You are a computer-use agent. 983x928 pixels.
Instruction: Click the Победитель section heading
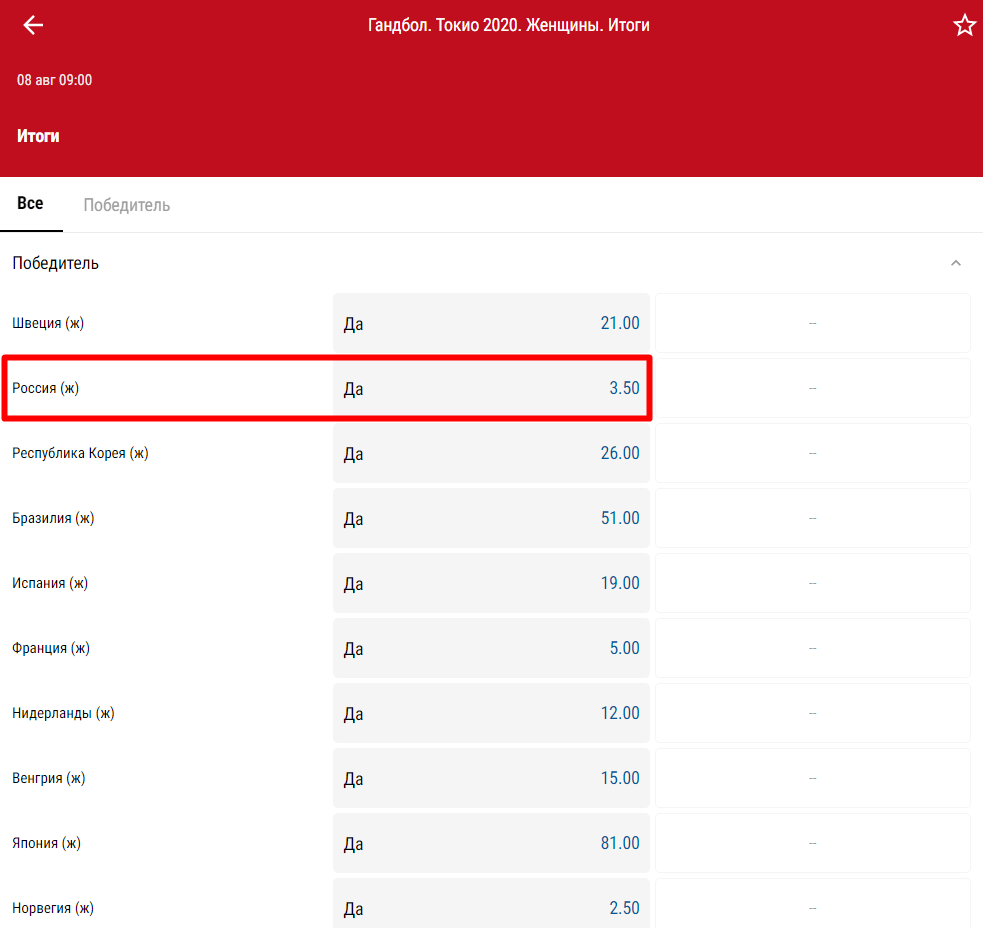pyautogui.click(x=56, y=263)
